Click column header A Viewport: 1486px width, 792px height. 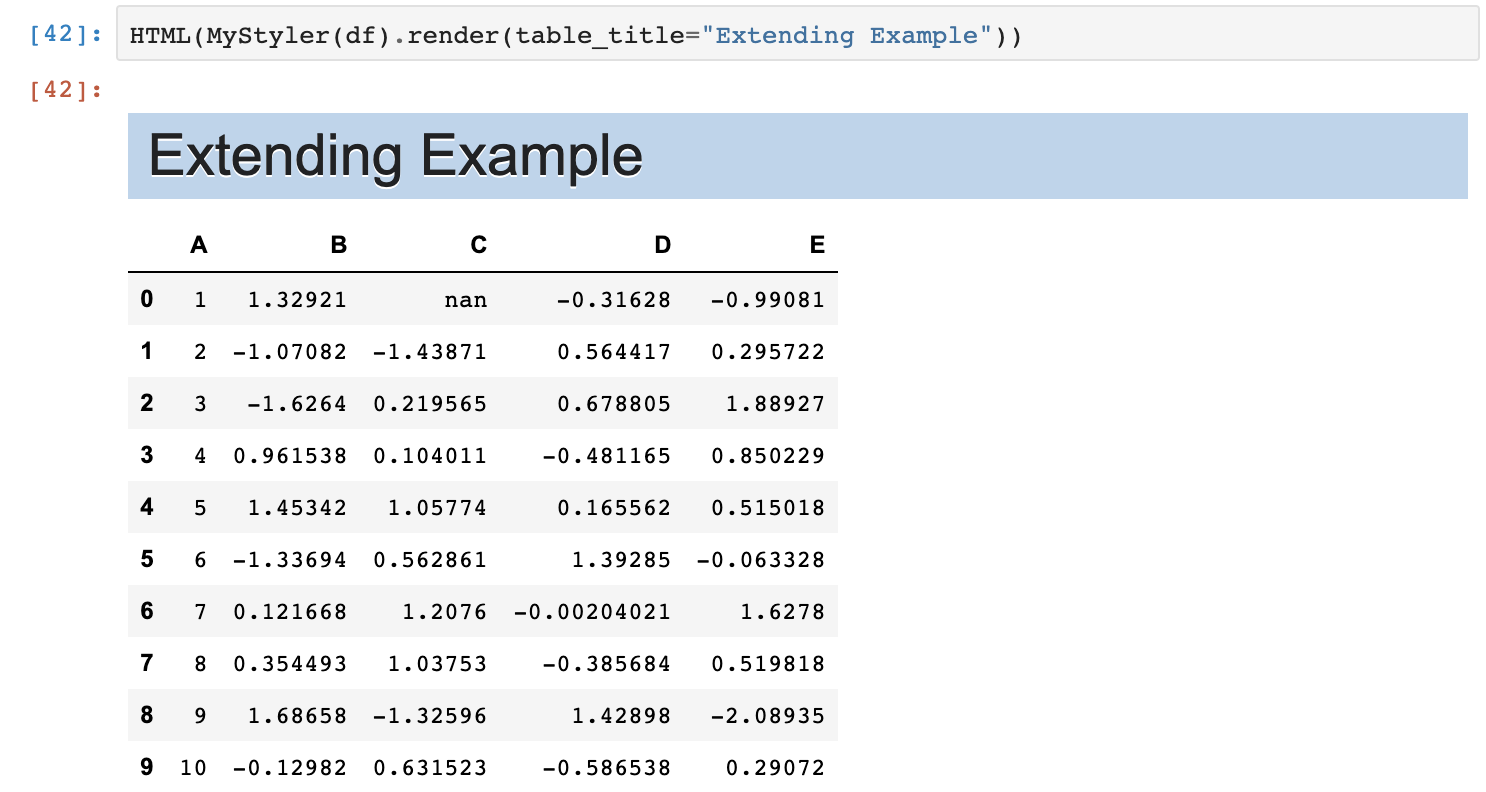198,245
